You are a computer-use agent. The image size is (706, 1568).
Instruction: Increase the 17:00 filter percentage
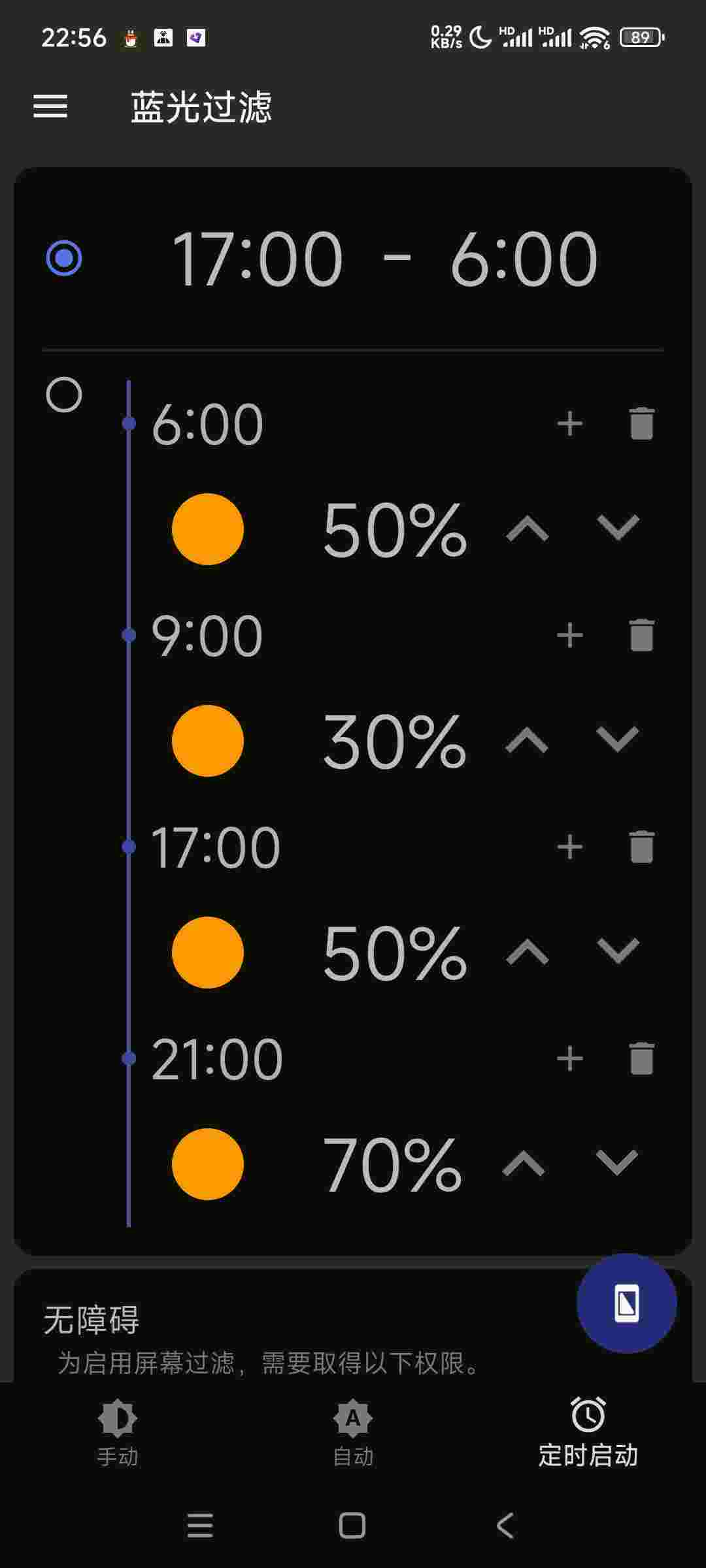[x=527, y=952]
